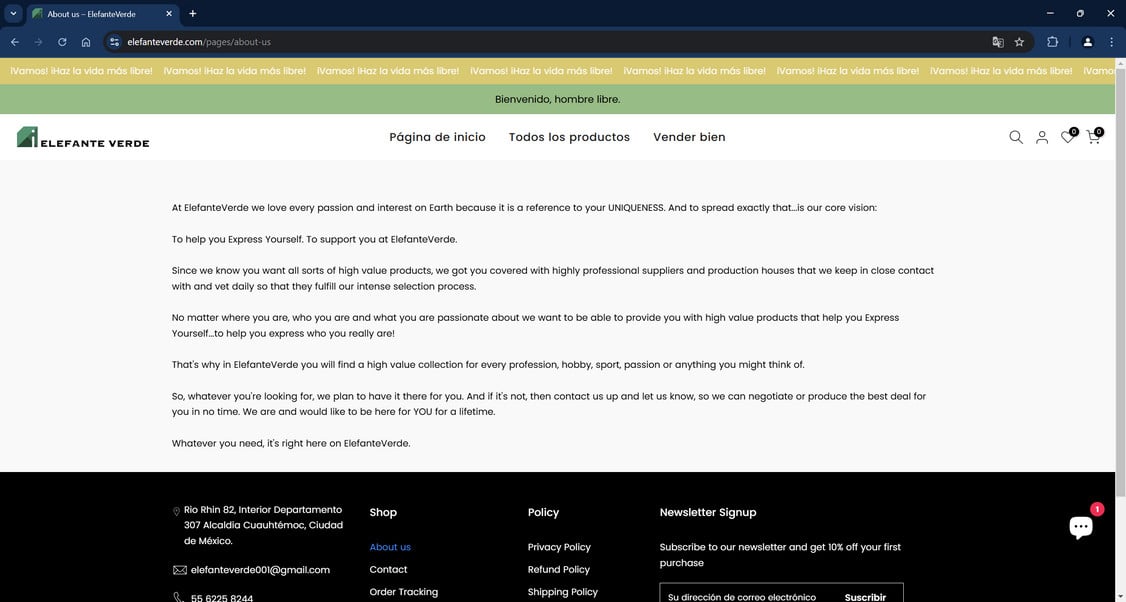Open the shopping cart icon
This screenshot has width=1126, height=602.
[1094, 136]
